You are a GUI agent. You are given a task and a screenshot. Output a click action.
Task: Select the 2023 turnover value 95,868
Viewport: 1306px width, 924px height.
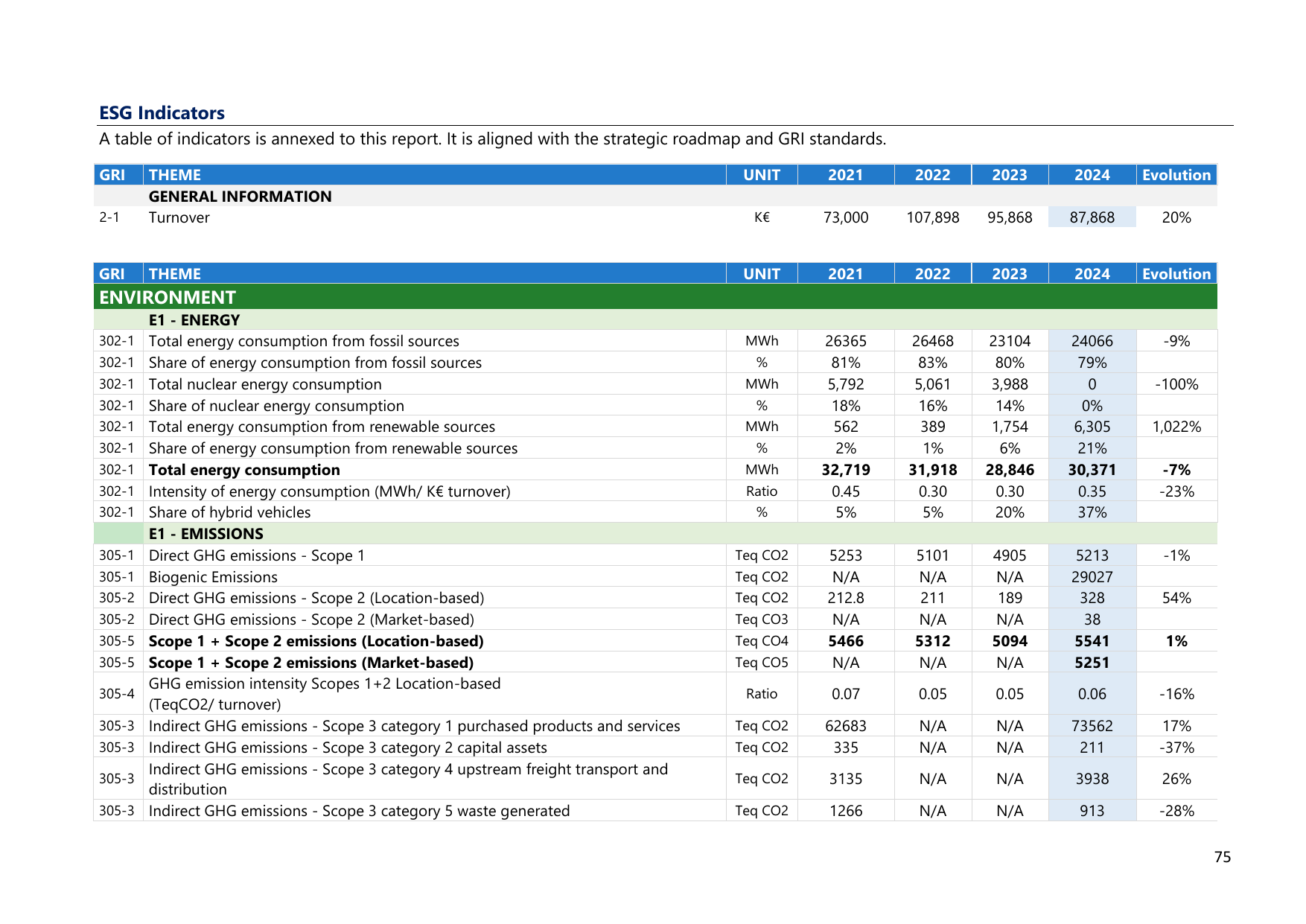tap(1009, 217)
